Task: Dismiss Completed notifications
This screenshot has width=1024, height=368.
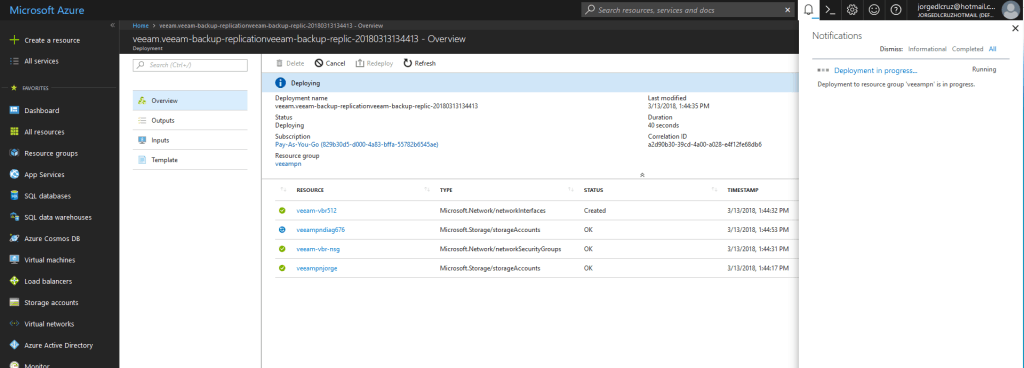Action: coord(967,49)
